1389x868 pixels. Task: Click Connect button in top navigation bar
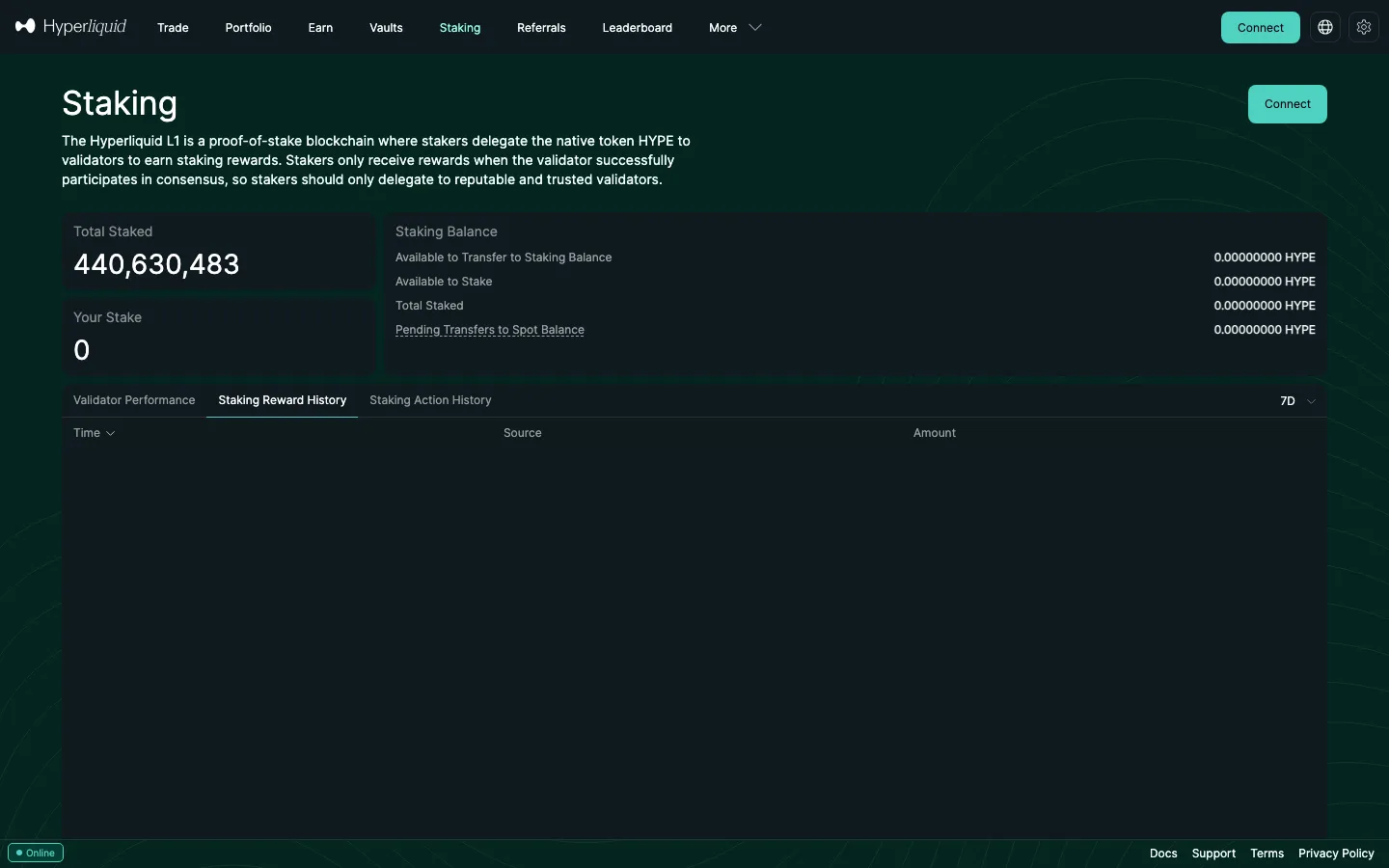1260,27
